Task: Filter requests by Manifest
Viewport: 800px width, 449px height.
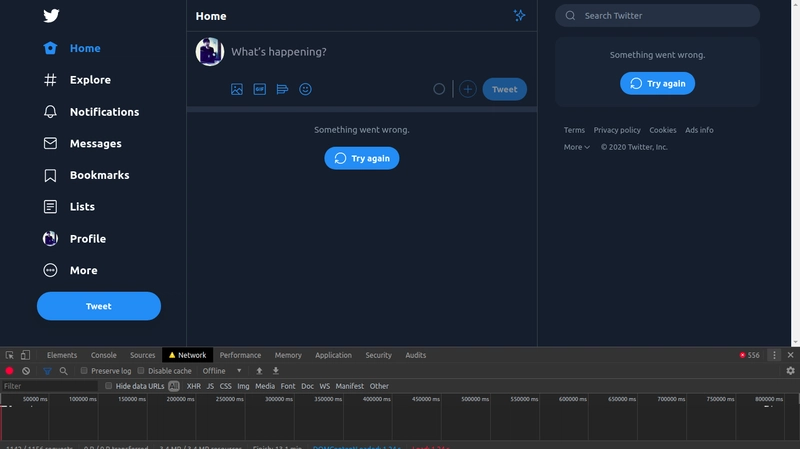Action: tap(349, 386)
